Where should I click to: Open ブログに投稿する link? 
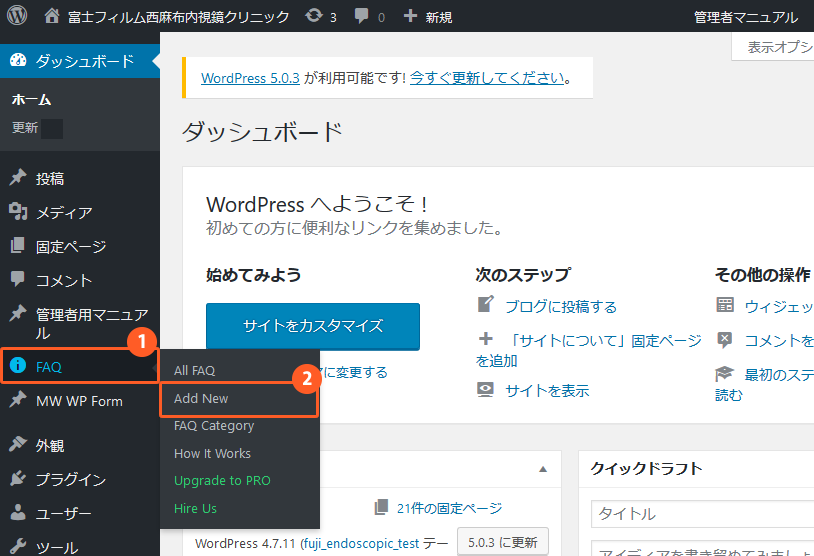point(561,307)
